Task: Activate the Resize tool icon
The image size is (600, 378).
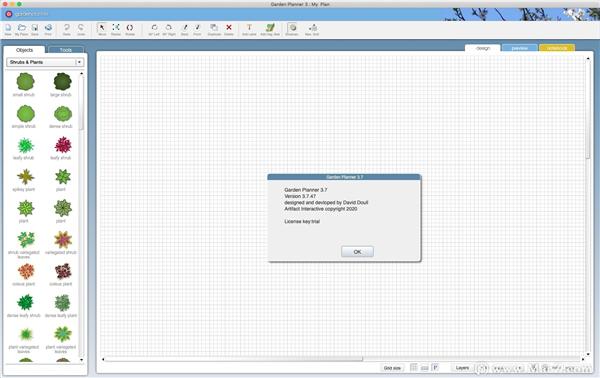Action: pyautogui.click(x=116, y=28)
